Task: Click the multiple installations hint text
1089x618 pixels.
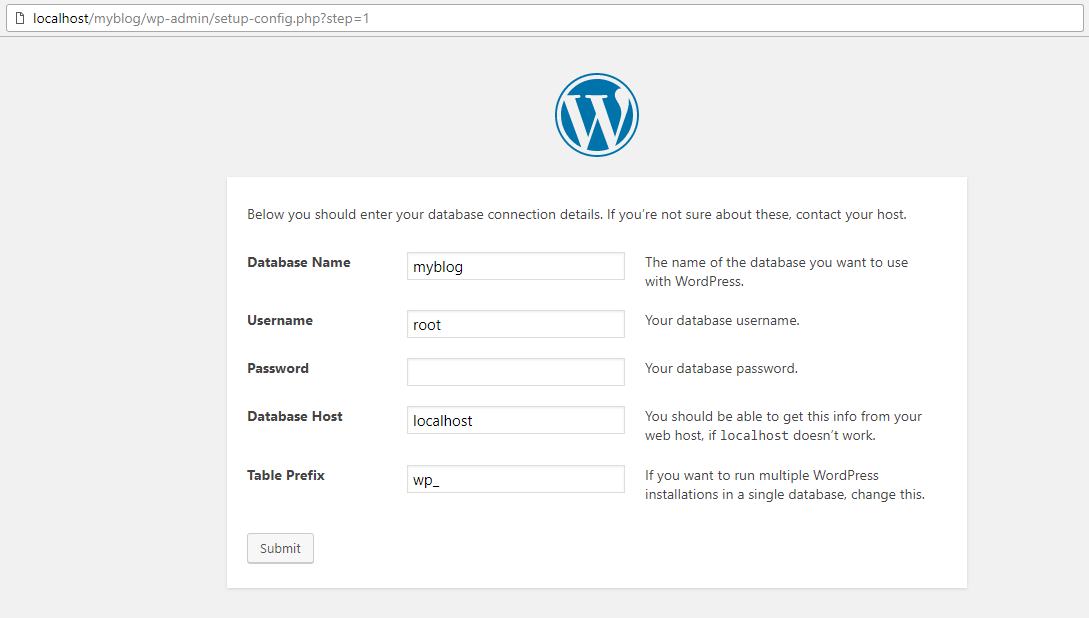Action: coord(785,485)
